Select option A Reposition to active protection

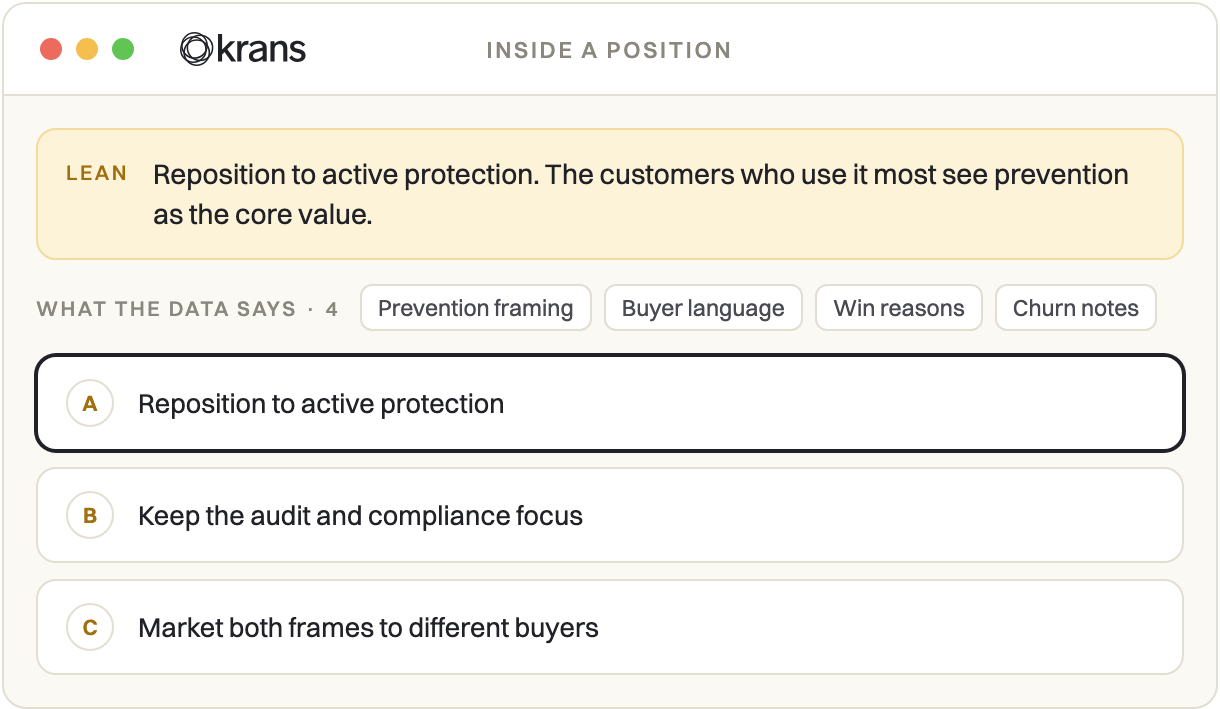click(x=610, y=404)
